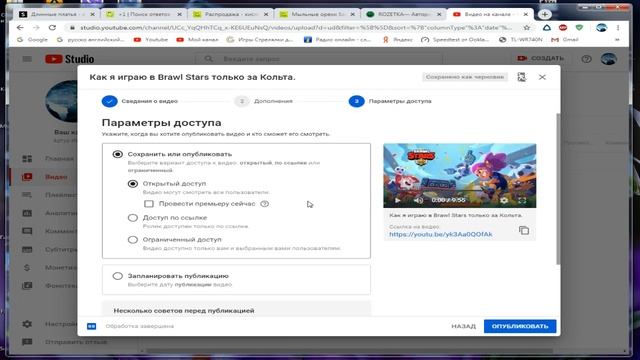This screenshot has height=360, width=640.
Task: Open YouTube Studio hamburger menu
Action: 27,59
